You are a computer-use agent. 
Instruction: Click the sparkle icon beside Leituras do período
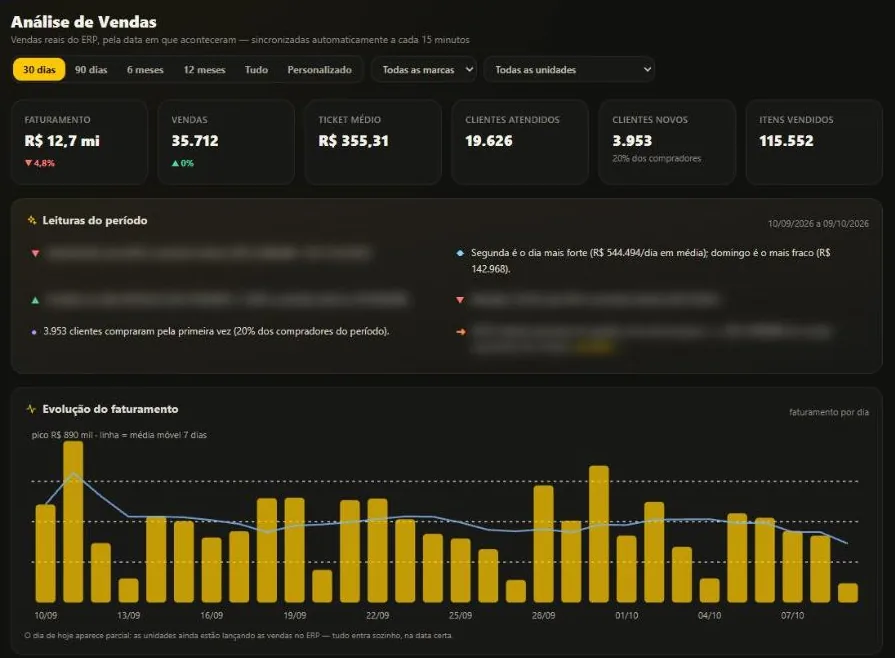click(32, 220)
